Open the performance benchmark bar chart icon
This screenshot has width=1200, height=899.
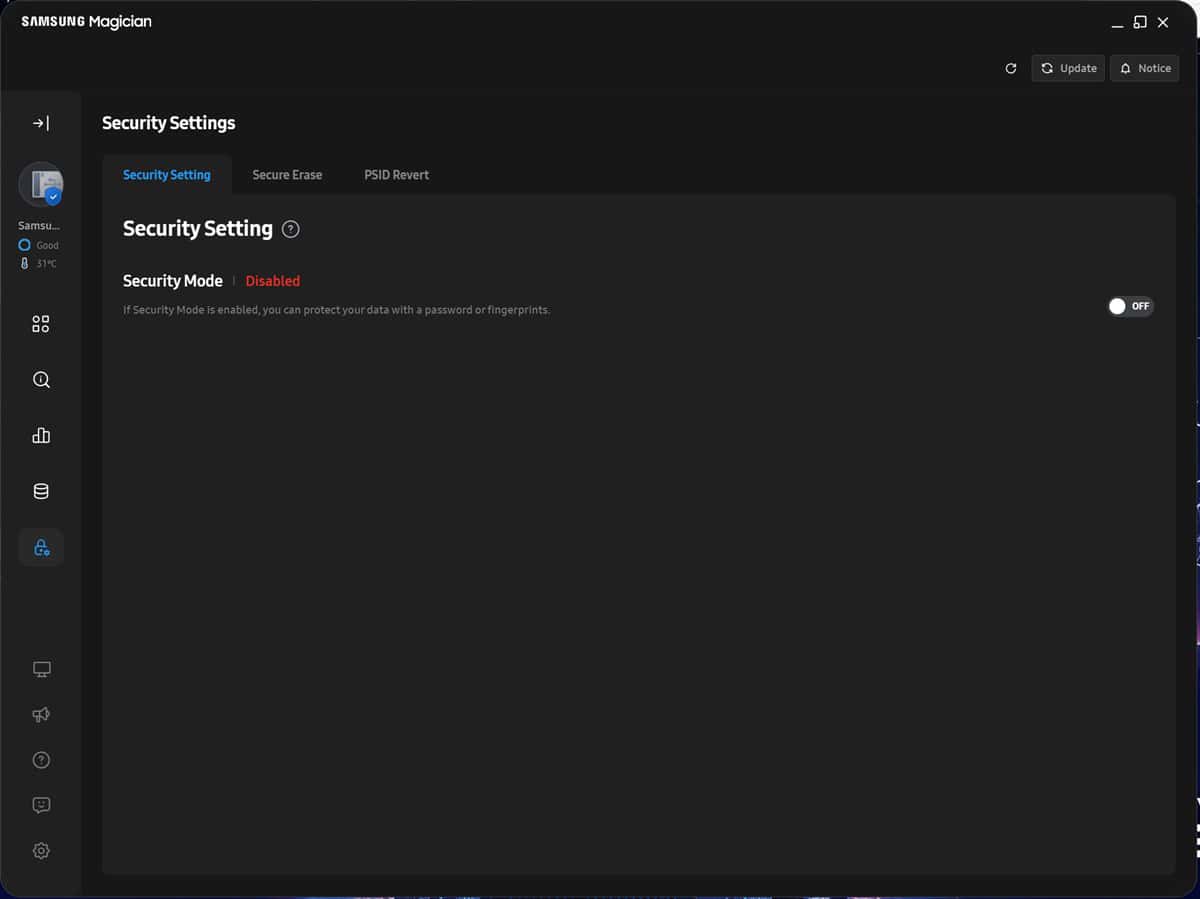click(41, 436)
